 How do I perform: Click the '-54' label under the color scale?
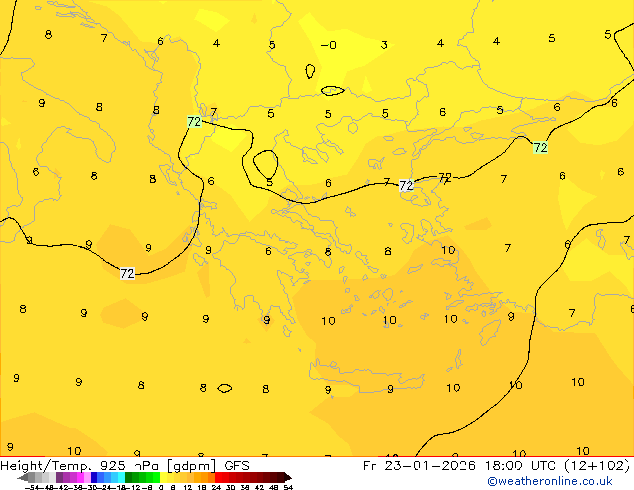pyautogui.click(x=32, y=487)
